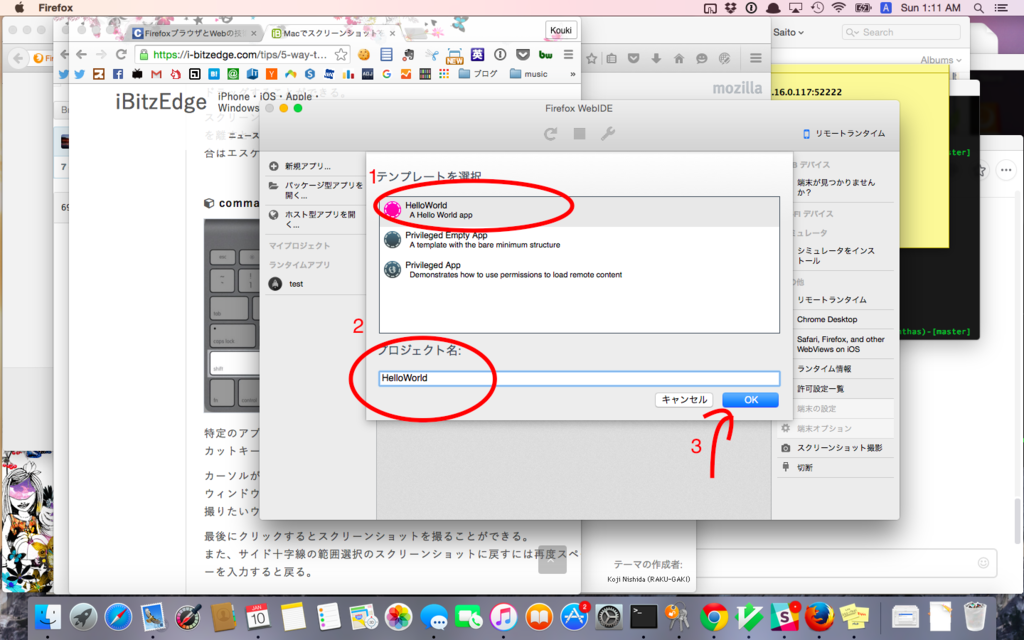This screenshot has height=640, width=1024.
Task: Click the WebIDE reload arrow icon
Action: coord(551,134)
